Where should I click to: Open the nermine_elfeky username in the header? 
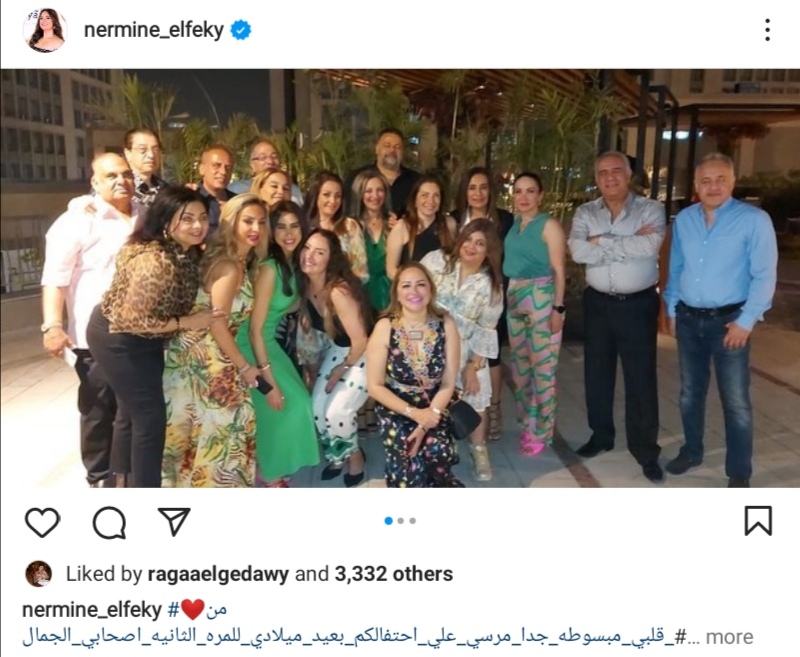[x=154, y=31]
